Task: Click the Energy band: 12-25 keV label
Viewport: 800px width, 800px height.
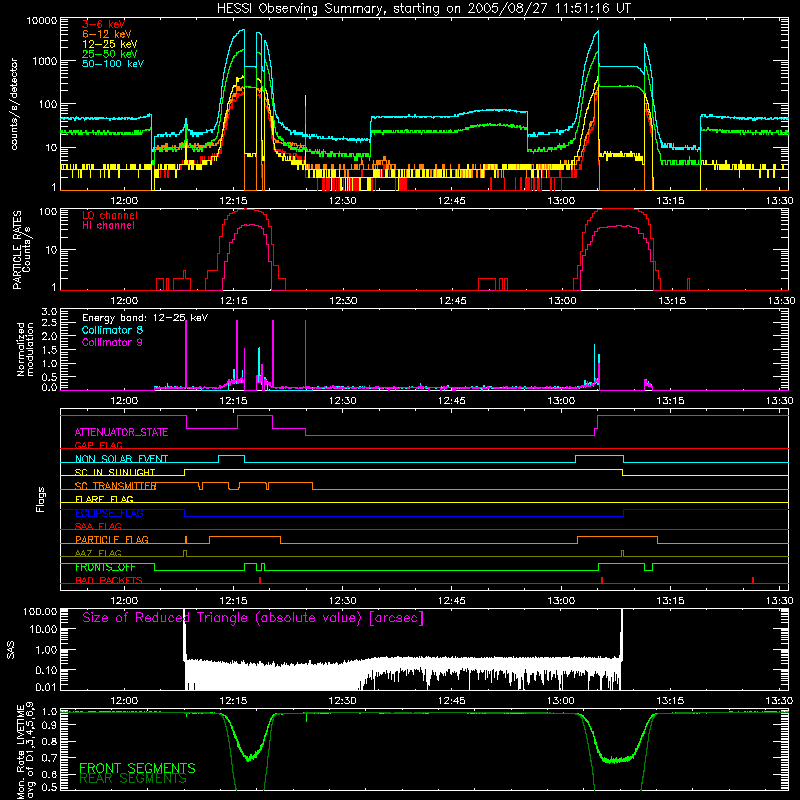Action: (145, 318)
